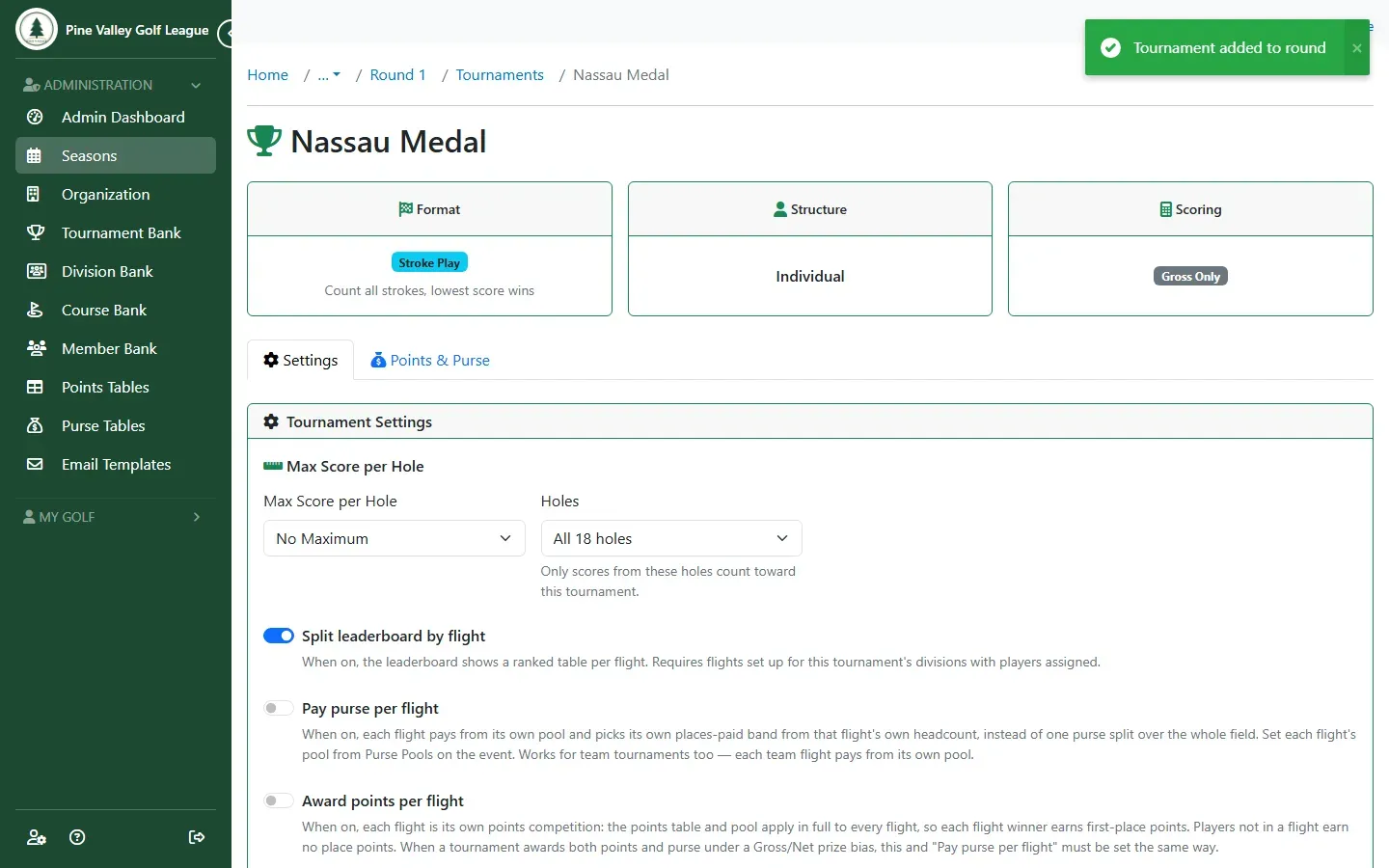Switch to the Settings tab
The width and height of the screenshot is (1389, 868).
click(x=301, y=360)
